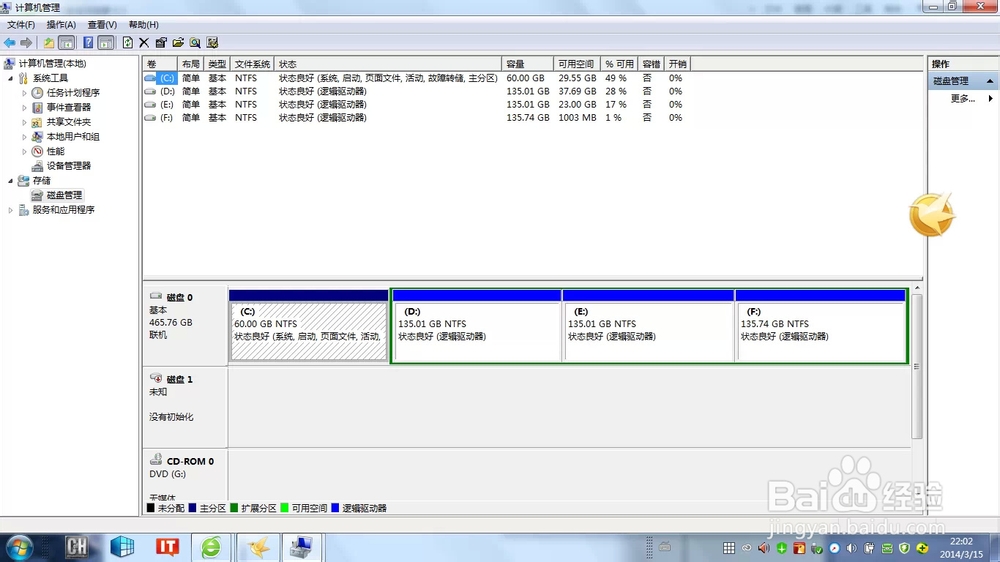Click the 未分配 black legend swatch
This screenshot has height=562, width=1000.
click(151, 508)
